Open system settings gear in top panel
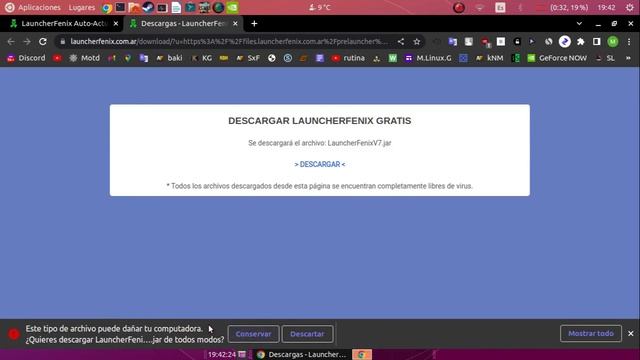 click(630, 7)
